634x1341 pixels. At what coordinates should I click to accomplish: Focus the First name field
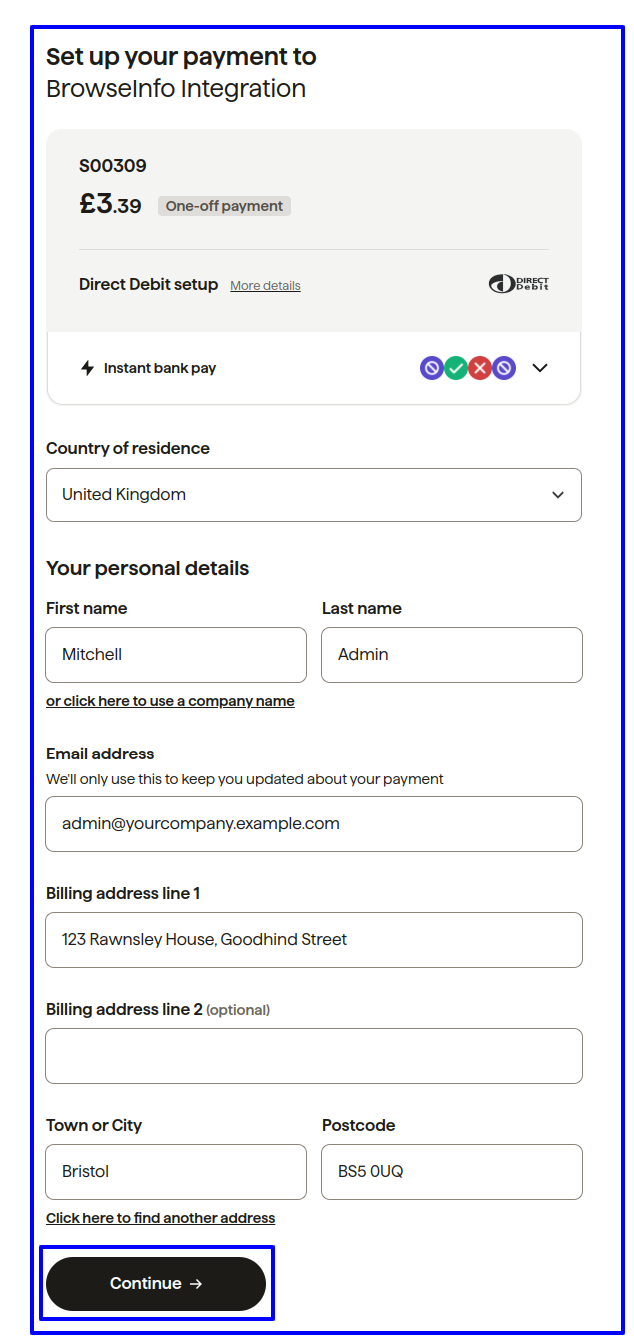(176, 655)
